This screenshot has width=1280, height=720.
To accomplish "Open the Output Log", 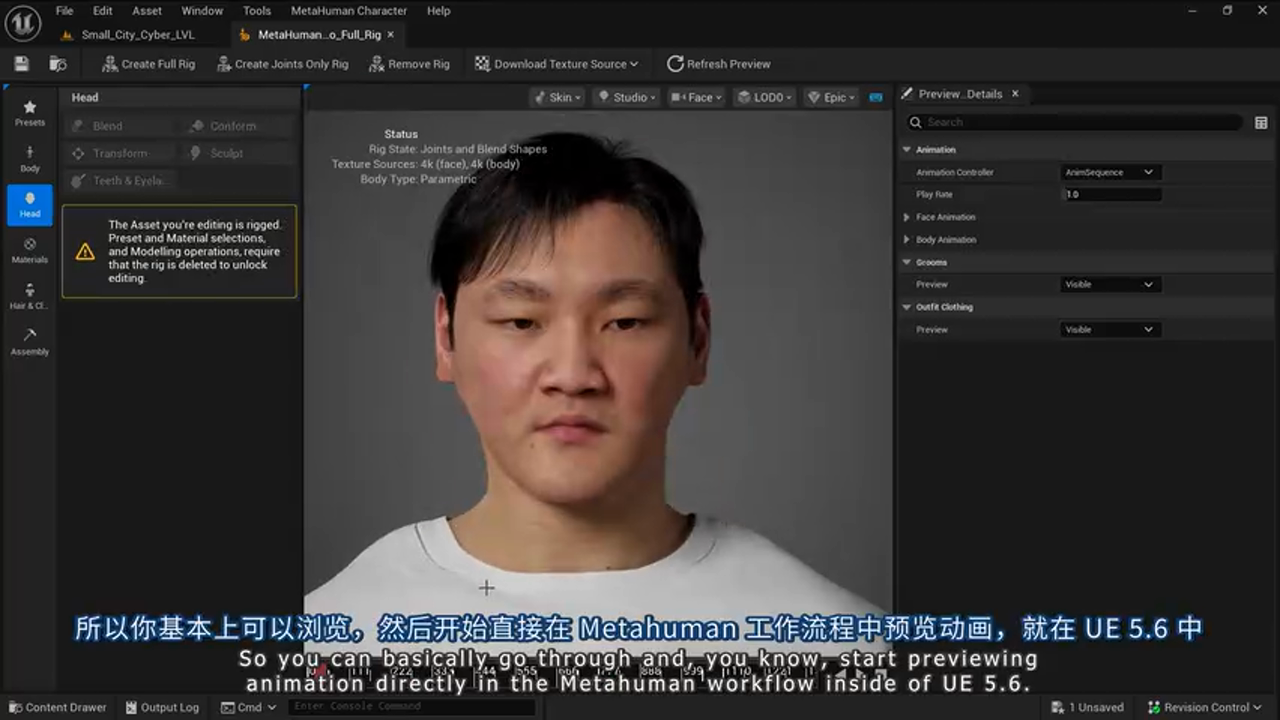I will (162, 707).
